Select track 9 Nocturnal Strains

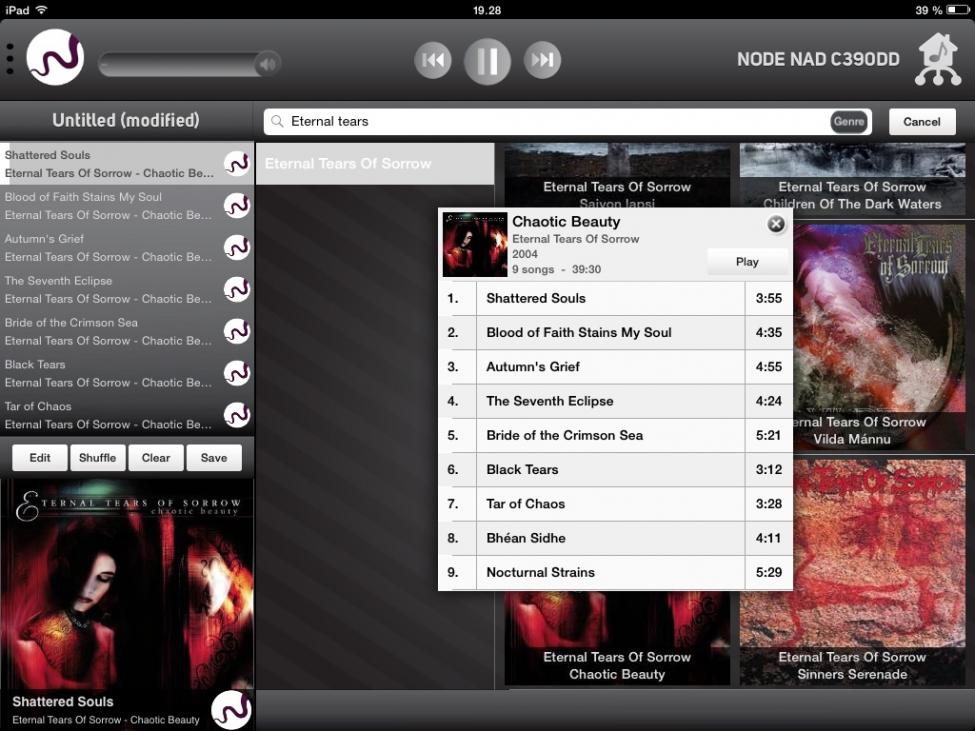point(615,572)
